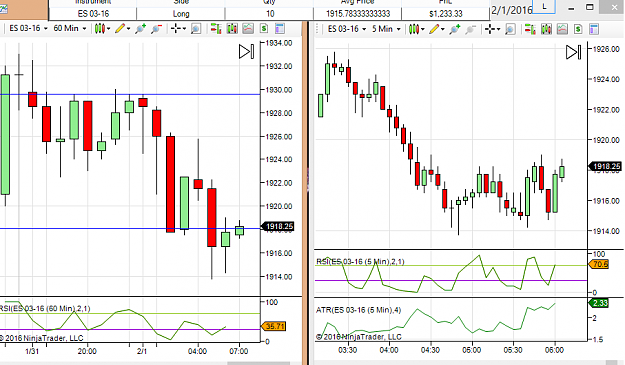Viewport: 625px width, 365px height.
Task: Select the upper blue horizontal line near 1930
Action: [x=130, y=94]
